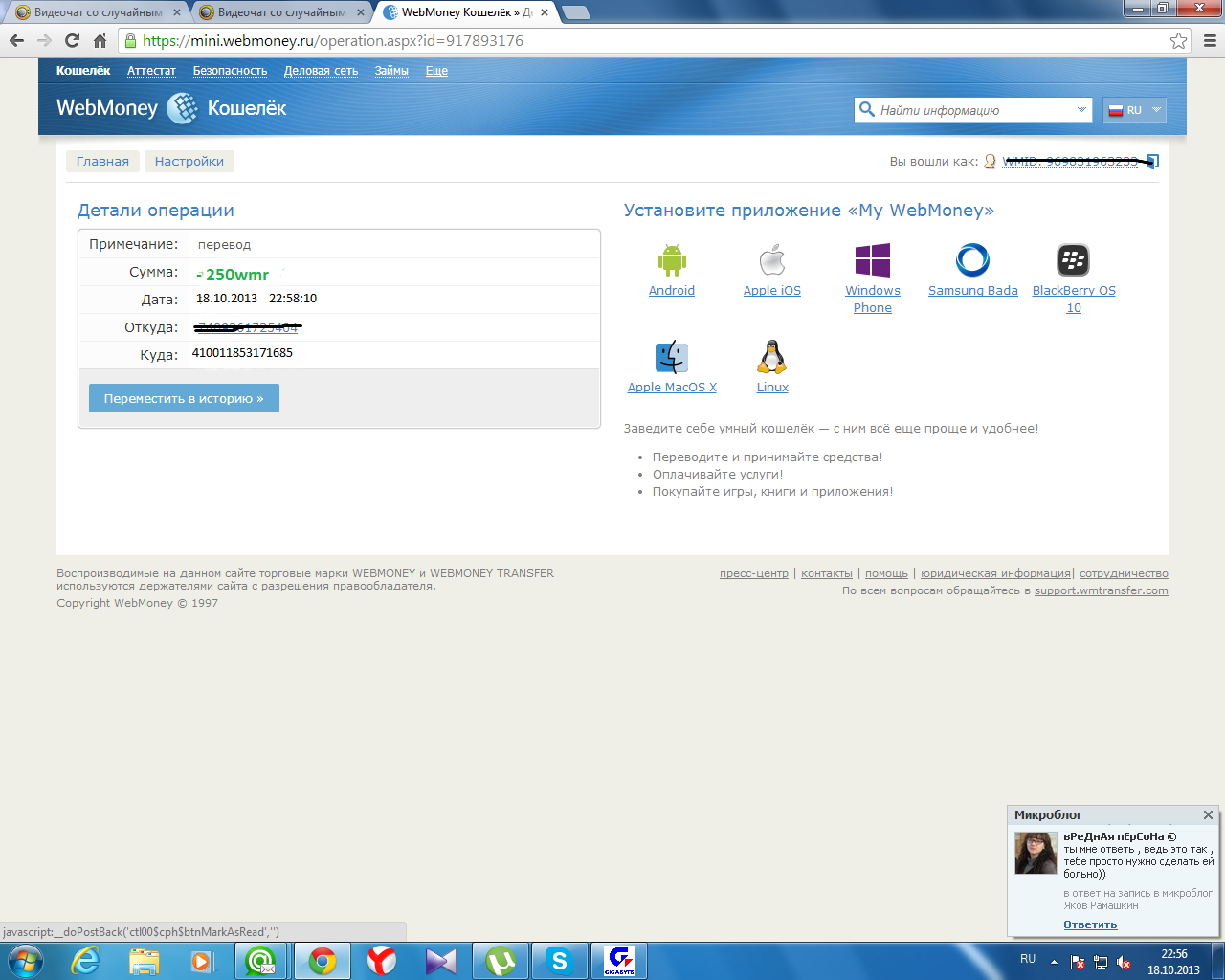Image resolution: width=1225 pixels, height=980 pixels.
Task: Open the Безопасность menu item
Action: tap(230, 71)
